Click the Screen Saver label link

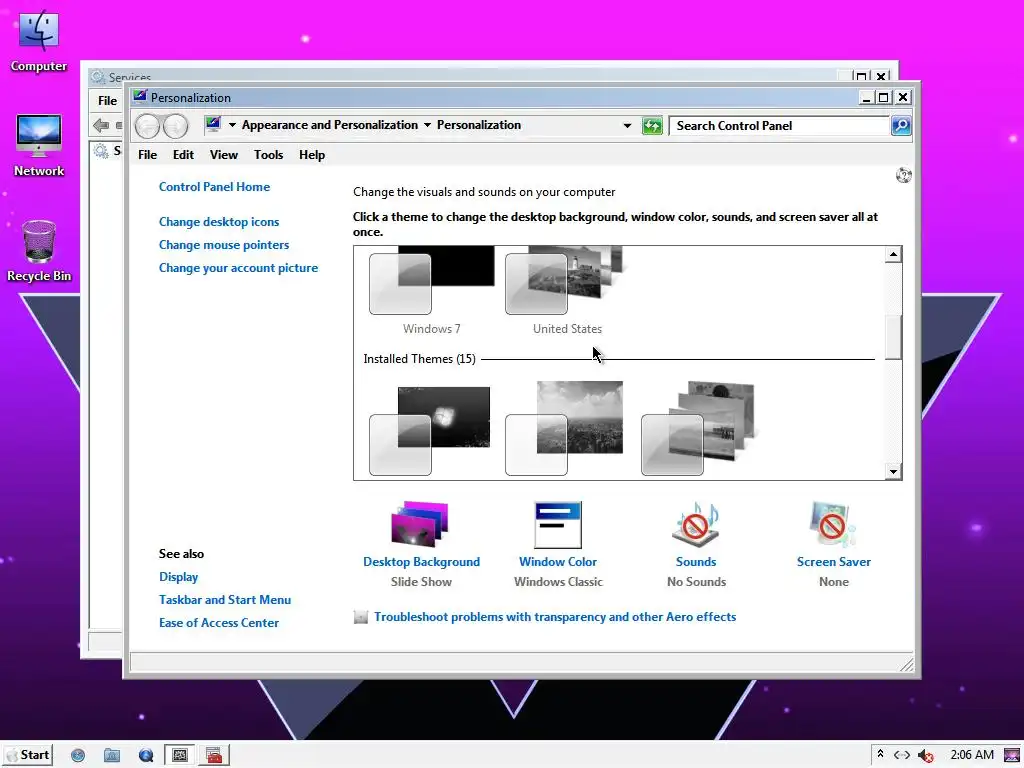tap(833, 562)
